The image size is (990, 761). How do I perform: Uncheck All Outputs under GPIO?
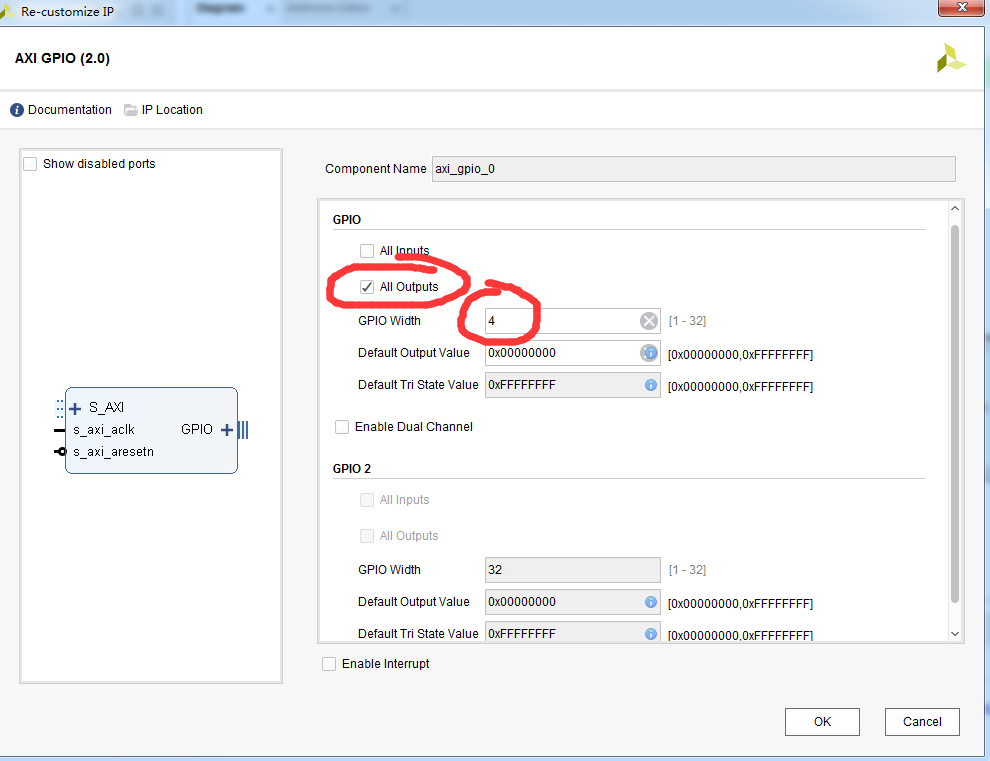click(x=367, y=287)
